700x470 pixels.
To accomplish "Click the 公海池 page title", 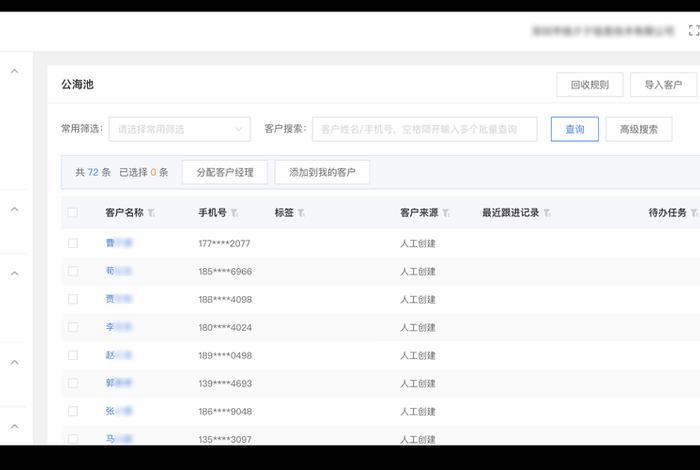I will tap(77, 84).
